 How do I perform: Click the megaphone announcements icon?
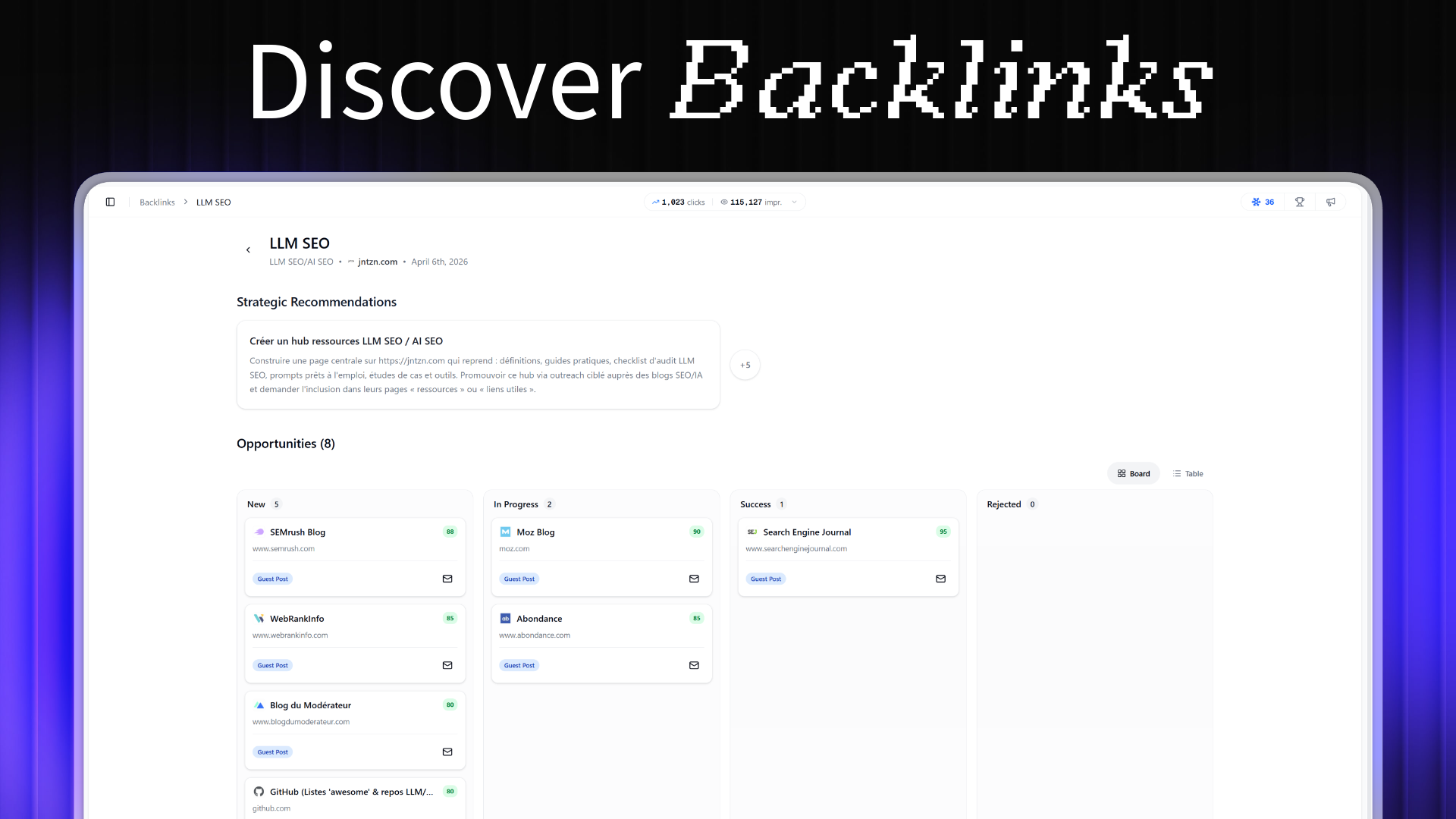1331,202
